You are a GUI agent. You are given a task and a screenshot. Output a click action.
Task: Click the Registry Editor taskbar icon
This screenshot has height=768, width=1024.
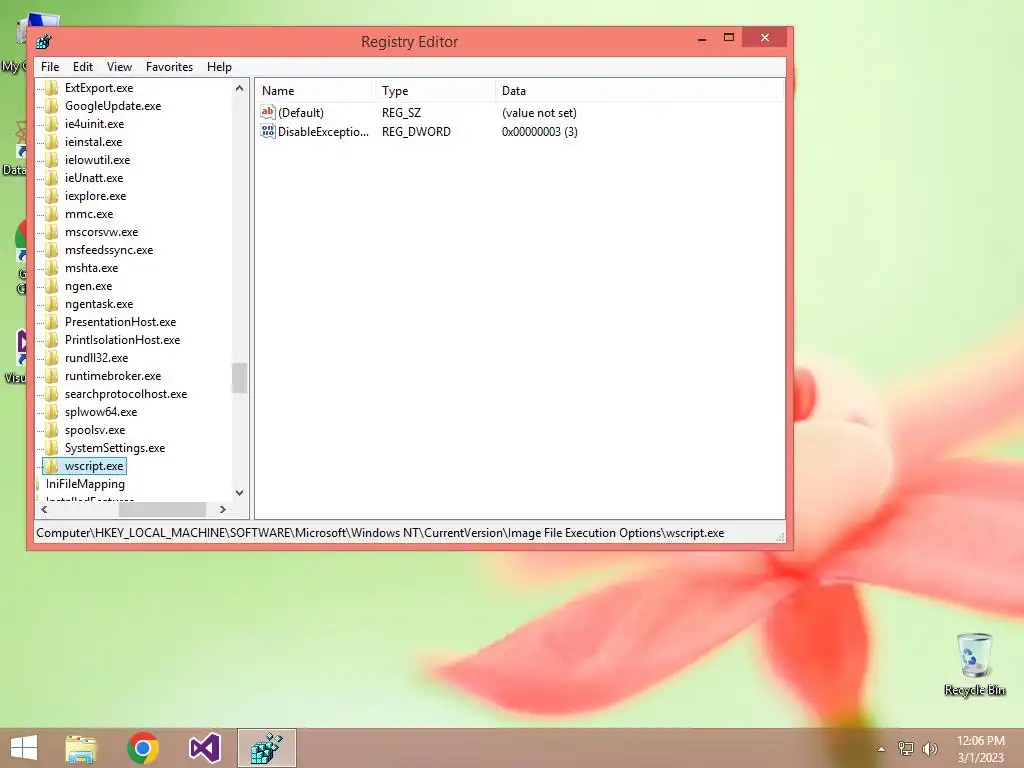click(266, 748)
